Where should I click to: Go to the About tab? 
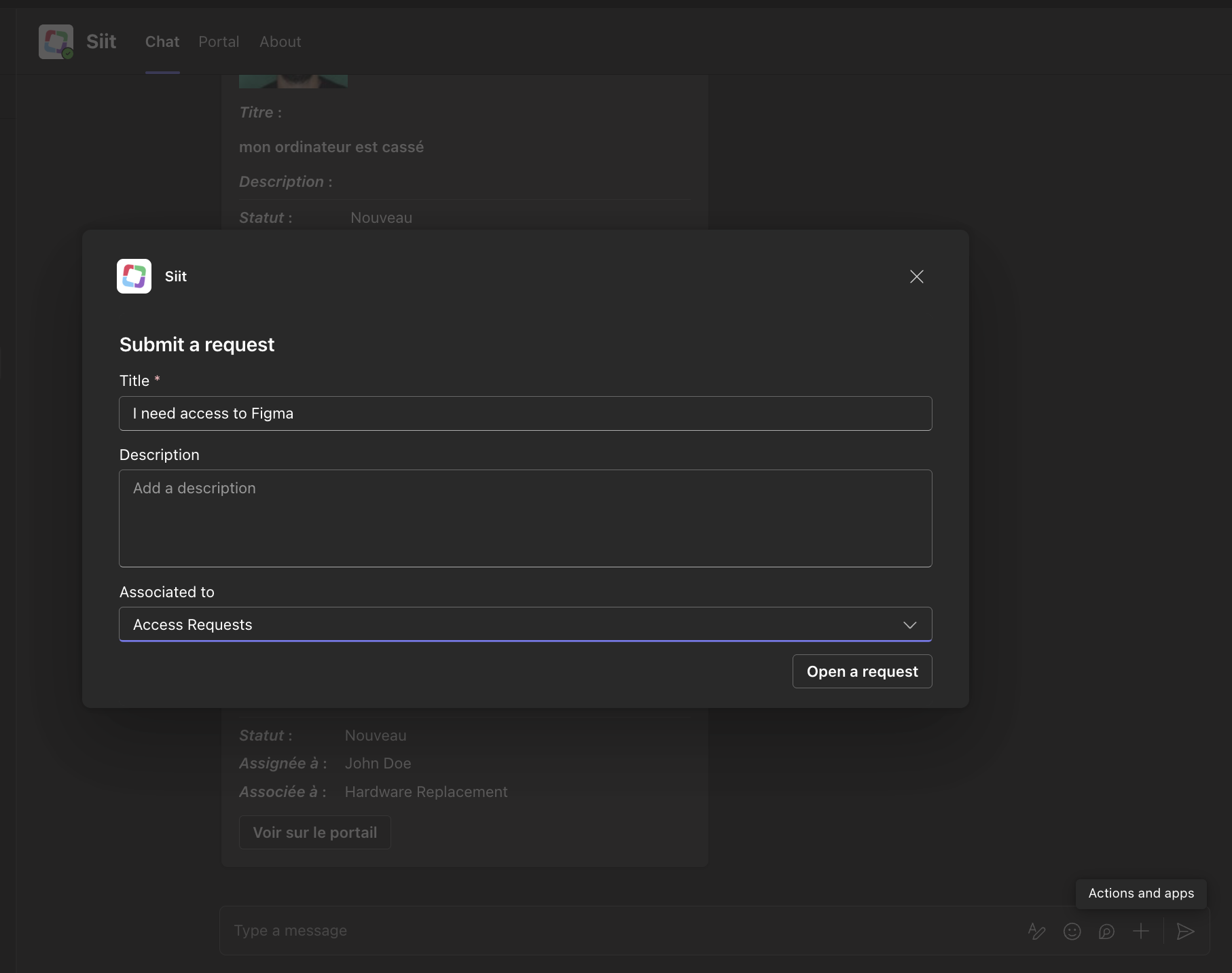(280, 42)
